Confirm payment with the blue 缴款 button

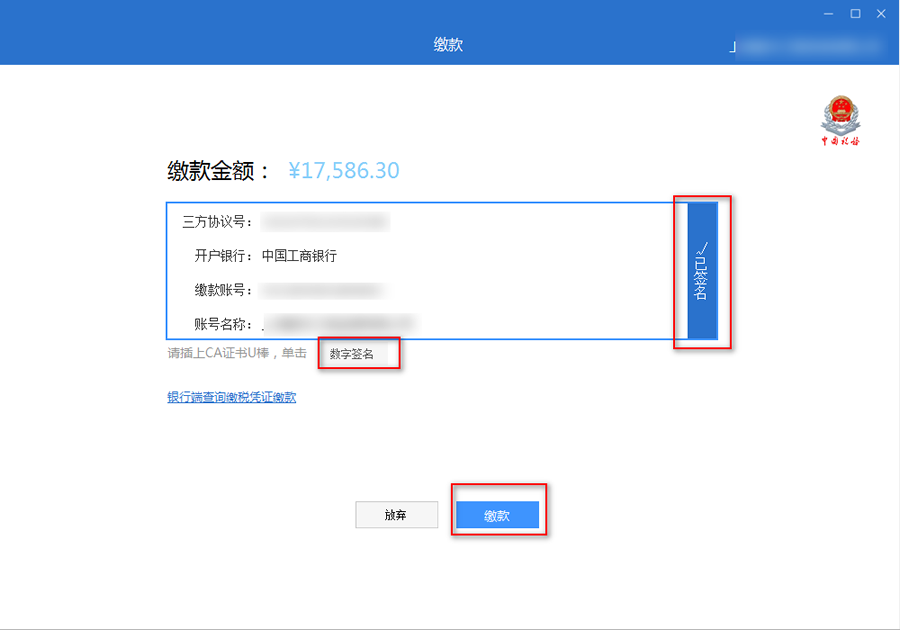click(x=497, y=515)
